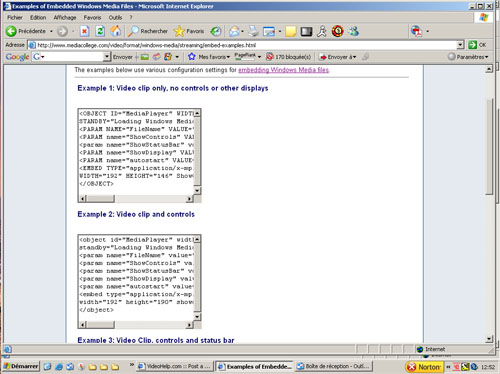The image size is (500, 374).
Task: Follow the embedding Windows Media files link
Action: pyautogui.click(x=284, y=70)
